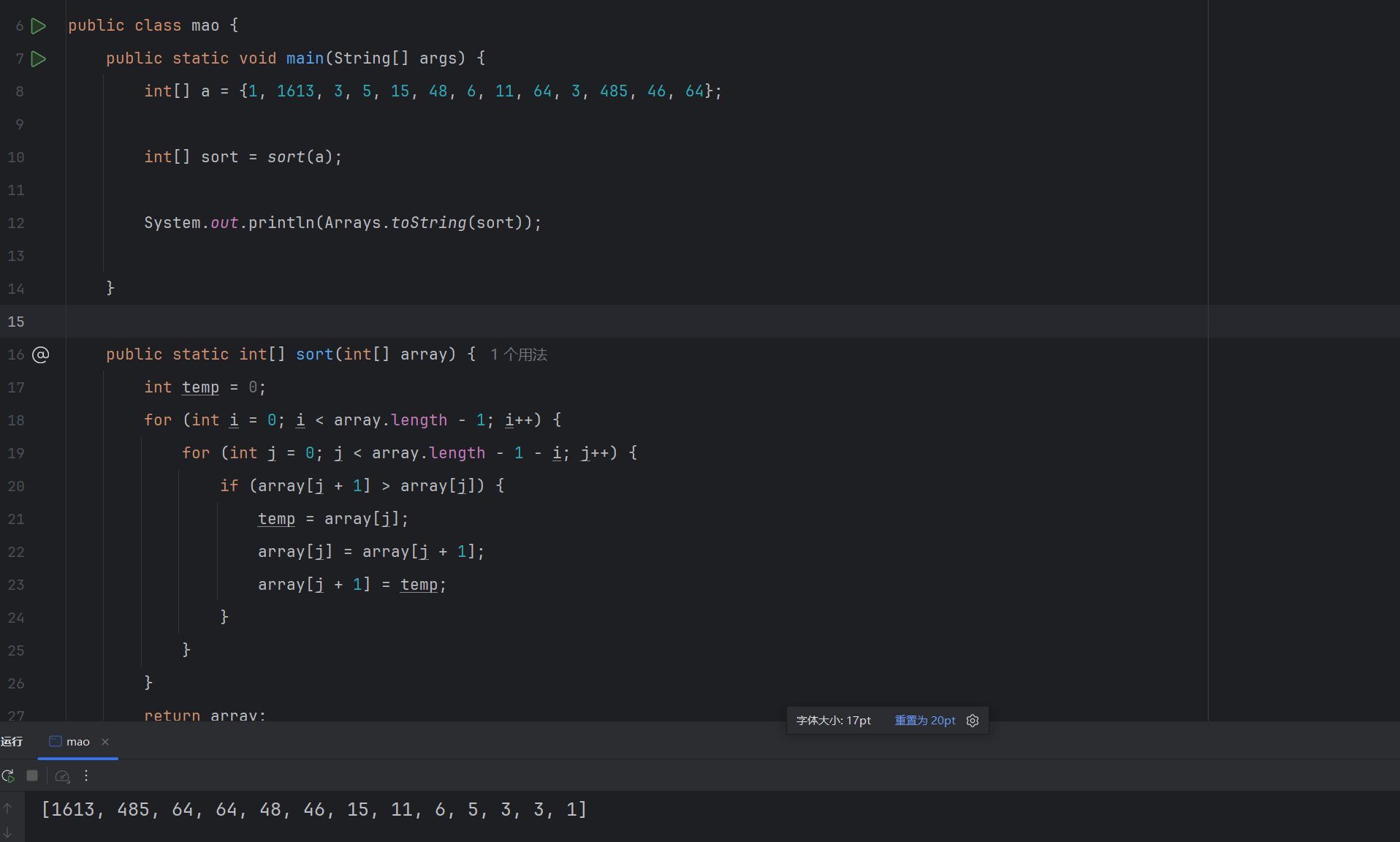The height and width of the screenshot is (842, 1400).
Task: Run the mao class via its gutter icon
Action: (39, 26)
